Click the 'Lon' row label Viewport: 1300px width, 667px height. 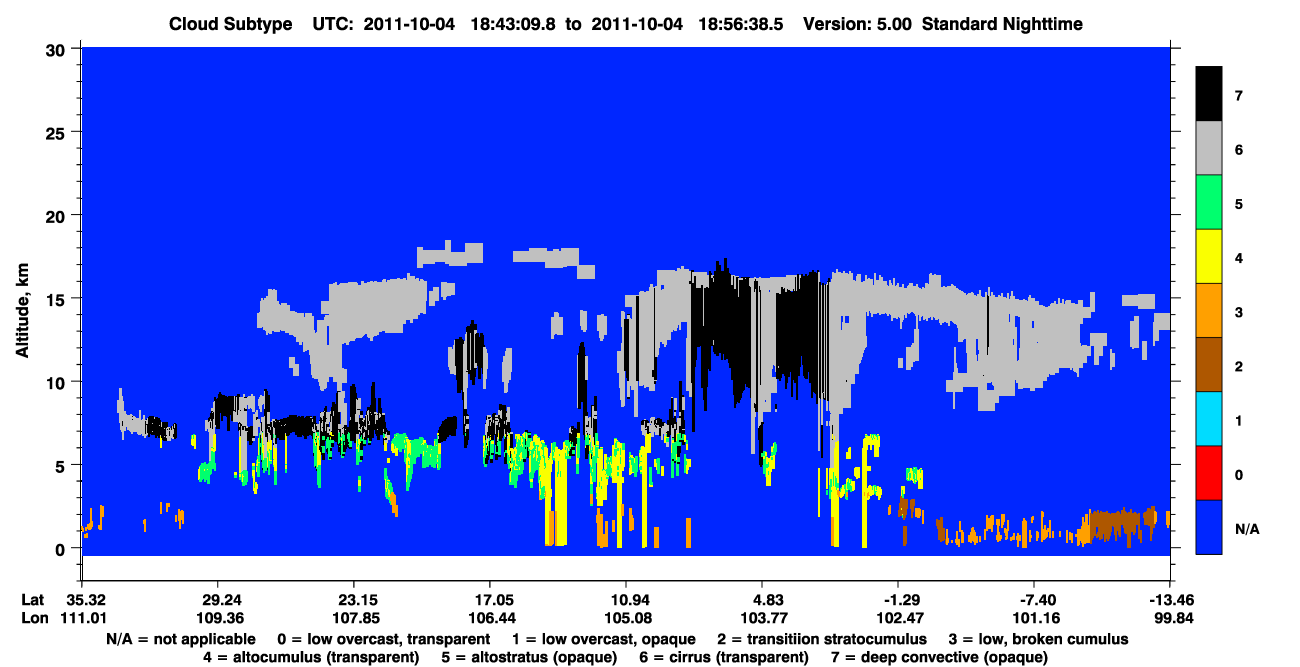[x=33, y=618]
